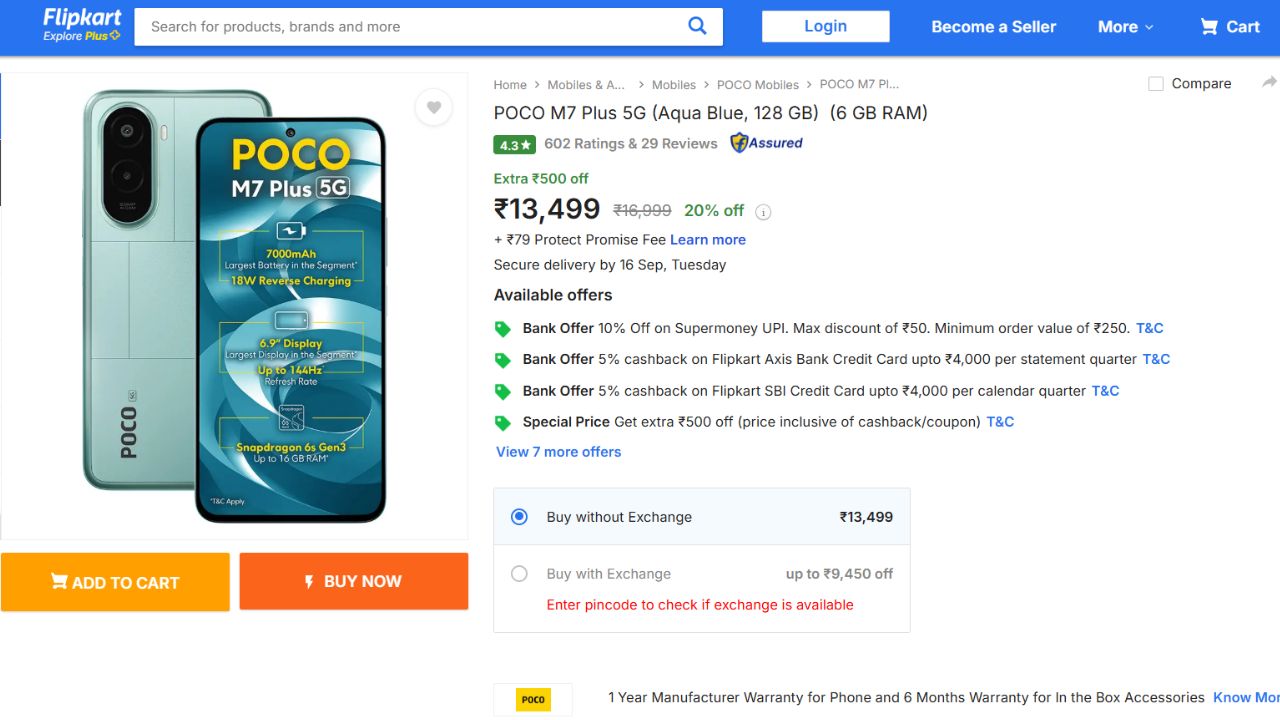
Task: Click the up to ₹9,450 off text
Action: (839, 574)
